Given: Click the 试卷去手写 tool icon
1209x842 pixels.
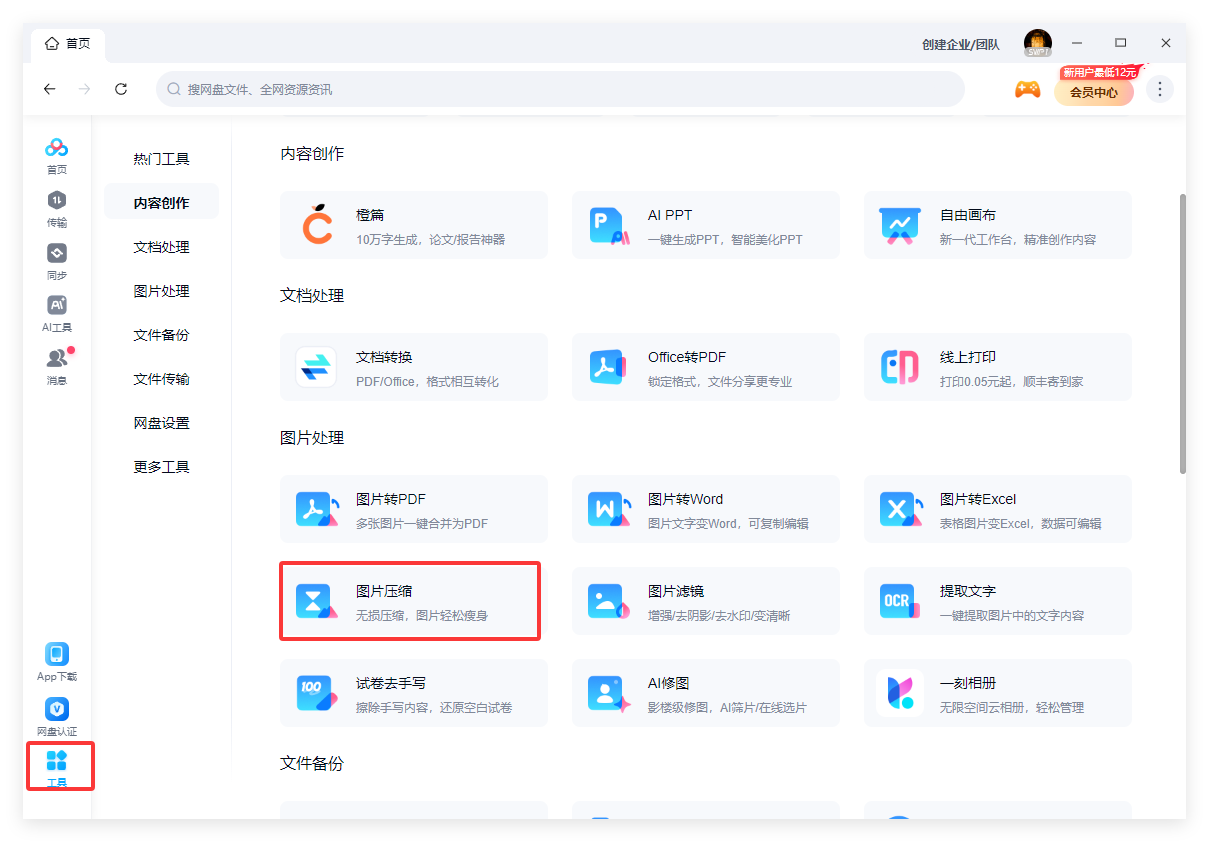Looking at the screenshot, I should [317, 693].
